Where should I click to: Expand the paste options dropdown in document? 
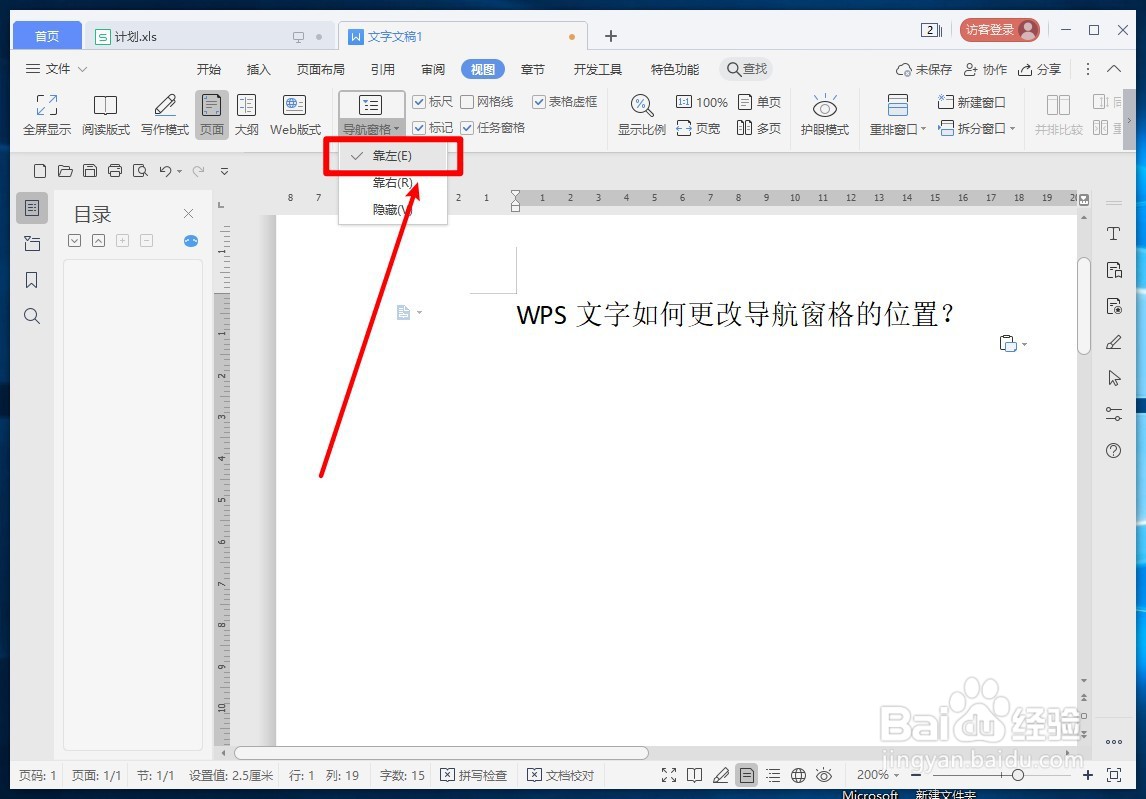click(x=1025, y=344)
